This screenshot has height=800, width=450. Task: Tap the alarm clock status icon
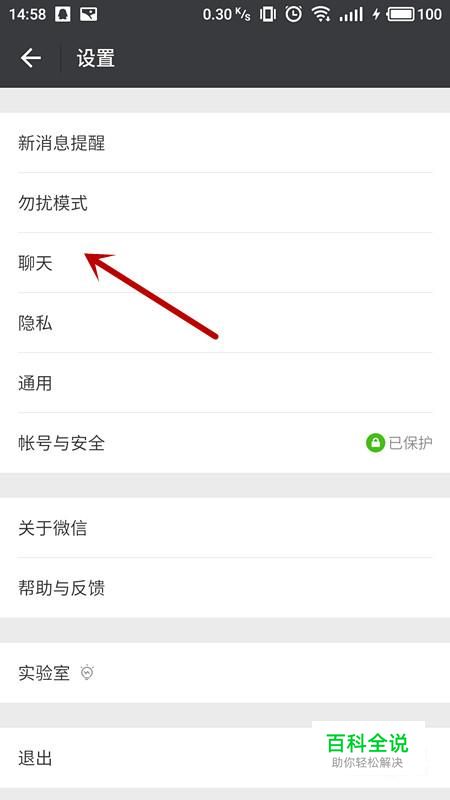pyautogui.click(x=293, y=14)
